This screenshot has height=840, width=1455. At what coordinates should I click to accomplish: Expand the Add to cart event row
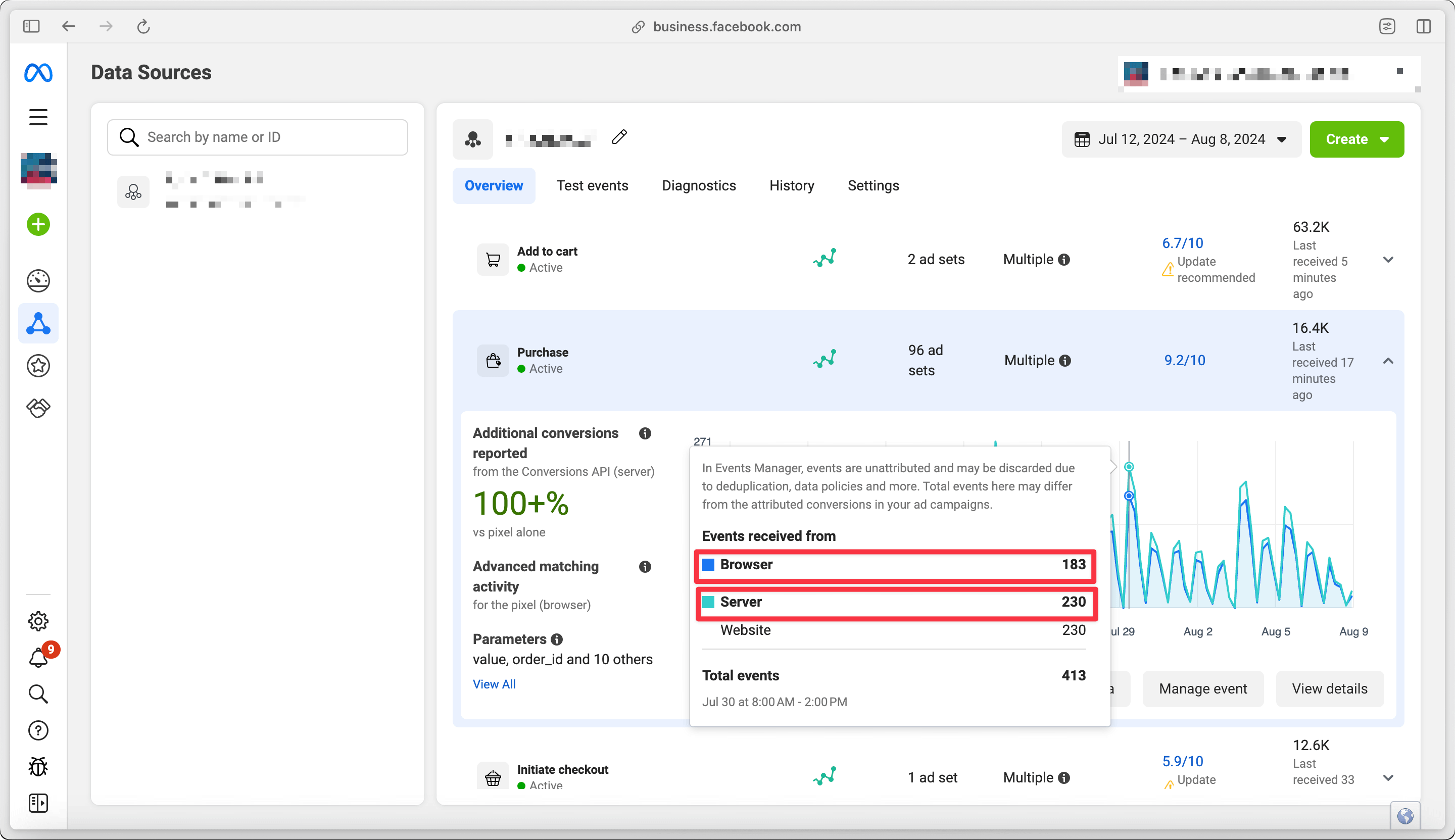pos(1388,259)
